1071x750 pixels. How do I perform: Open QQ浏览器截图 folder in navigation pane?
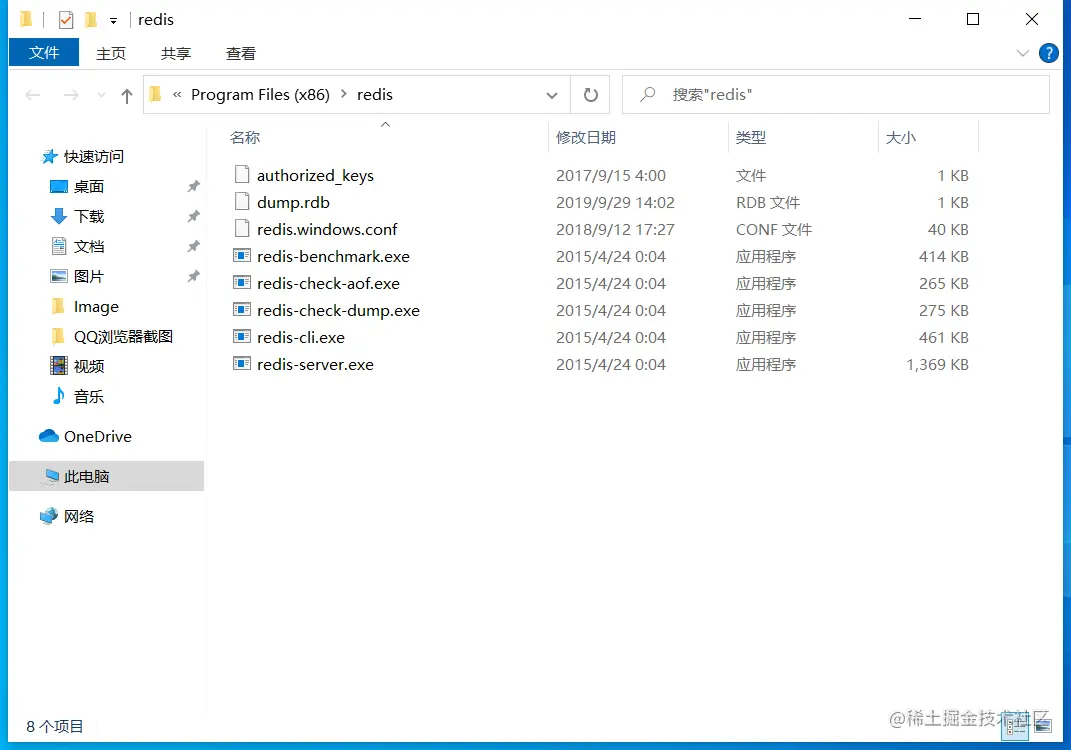click(123, 337)
